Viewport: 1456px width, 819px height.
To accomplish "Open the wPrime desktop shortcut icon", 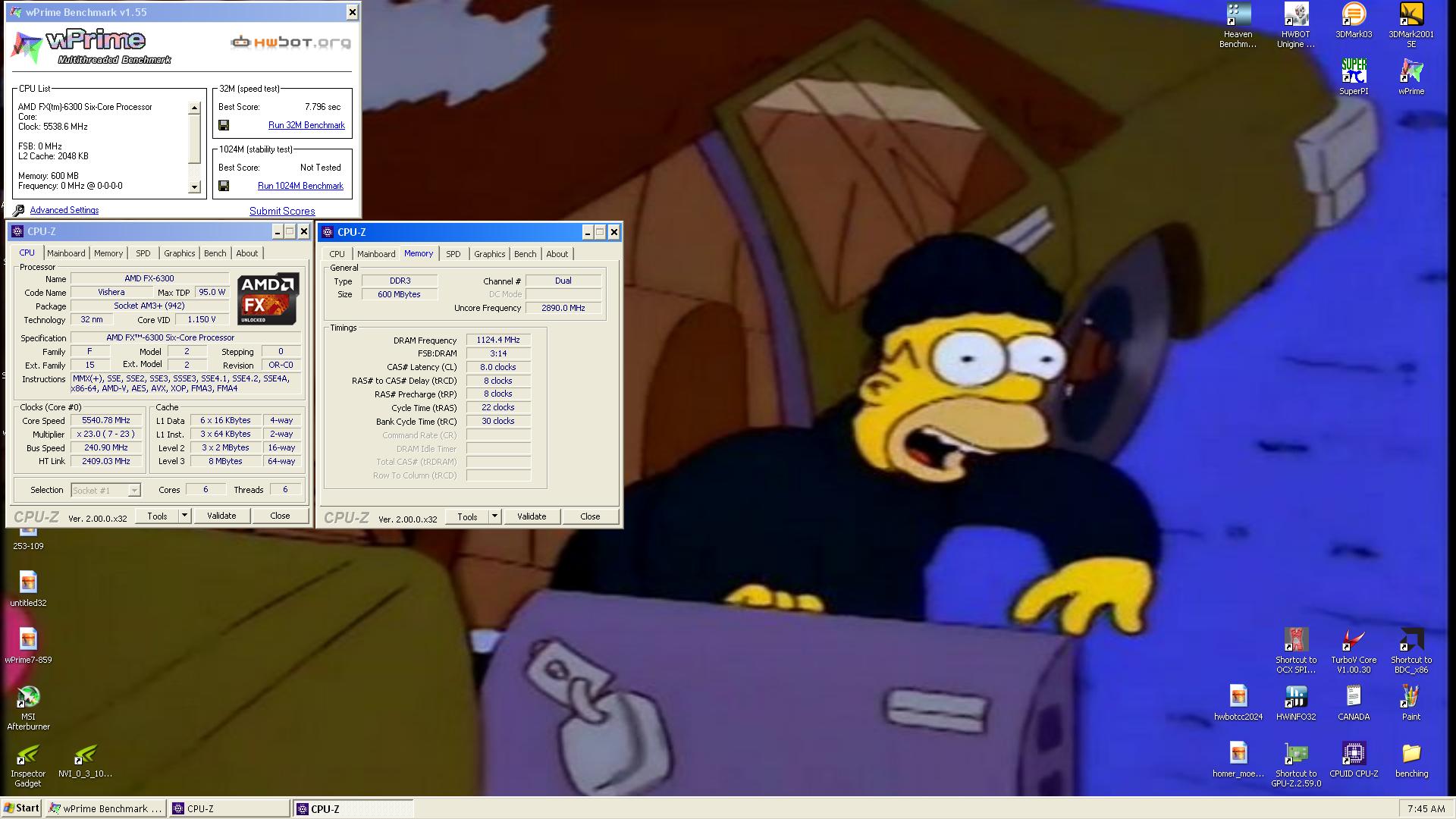I will pyautogui.click(x=1410, y=77).
